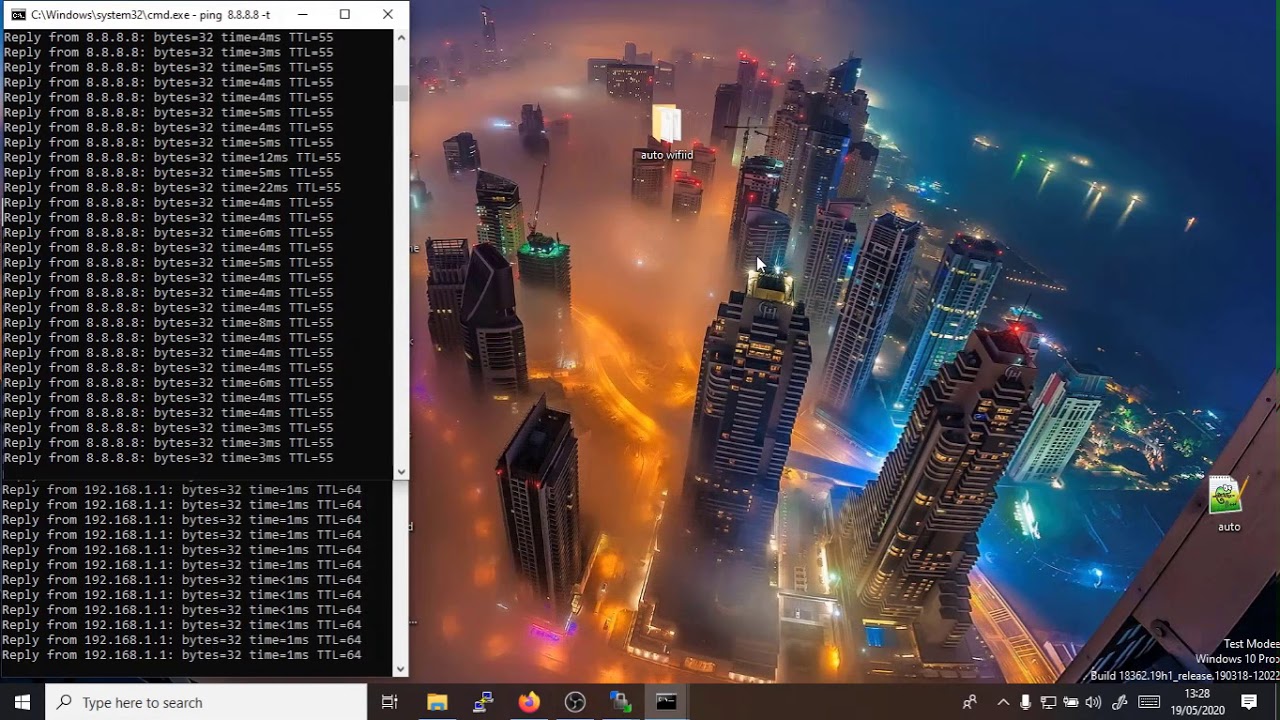Maximize the cmd.exe ping window

pos(345,15)
